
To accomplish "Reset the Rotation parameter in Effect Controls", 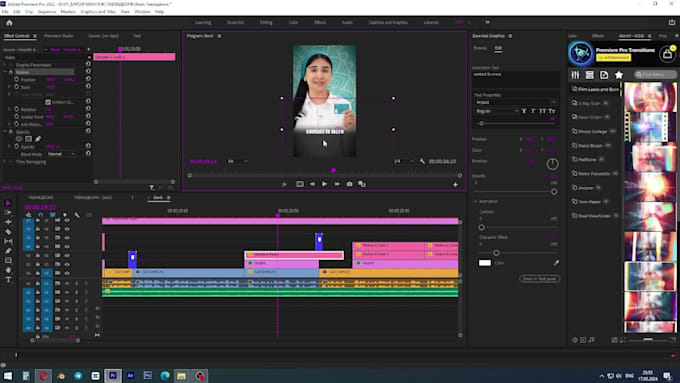I will point(88,109).
